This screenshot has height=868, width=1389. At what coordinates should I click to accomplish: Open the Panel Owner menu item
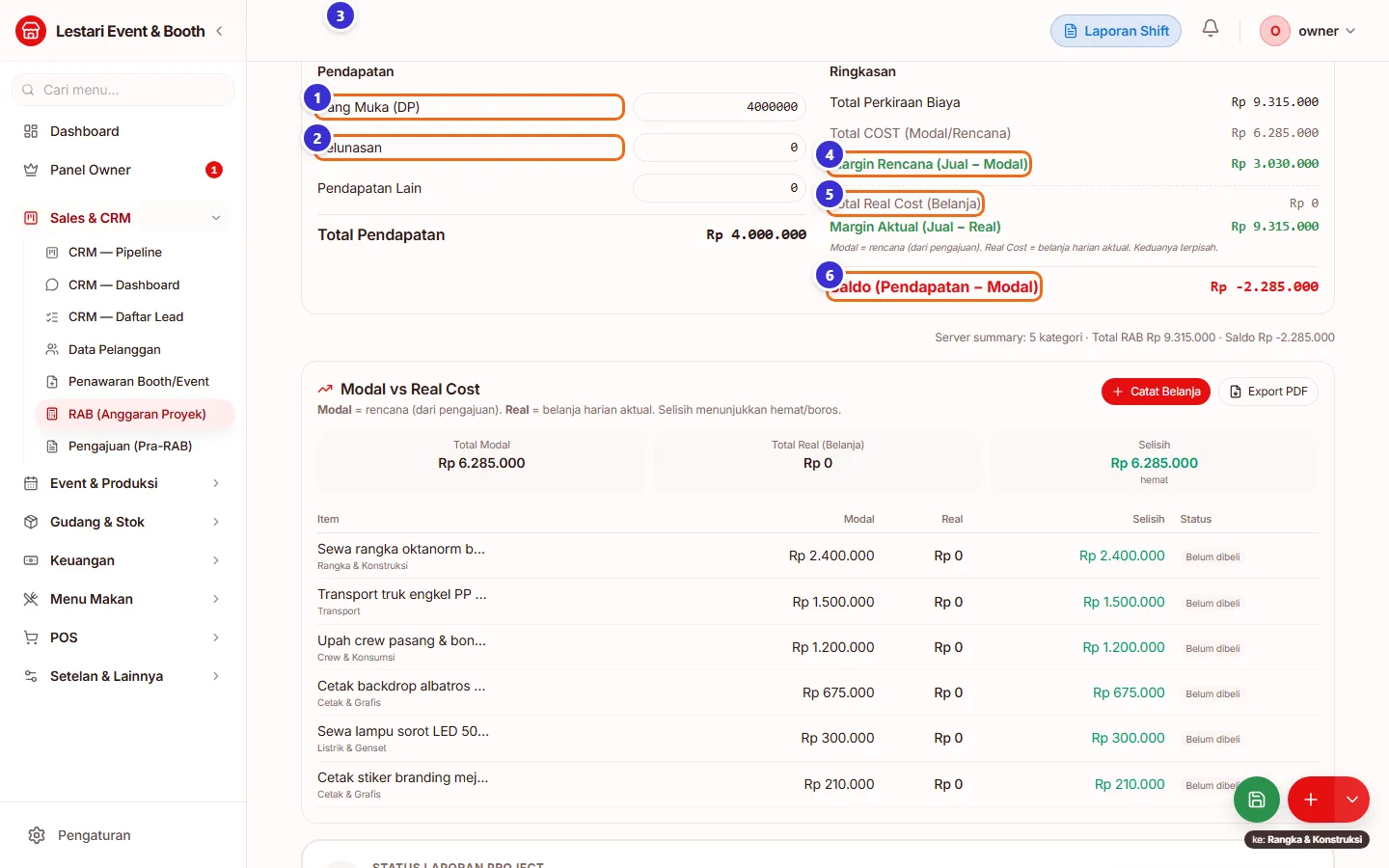tap(123, 170)
